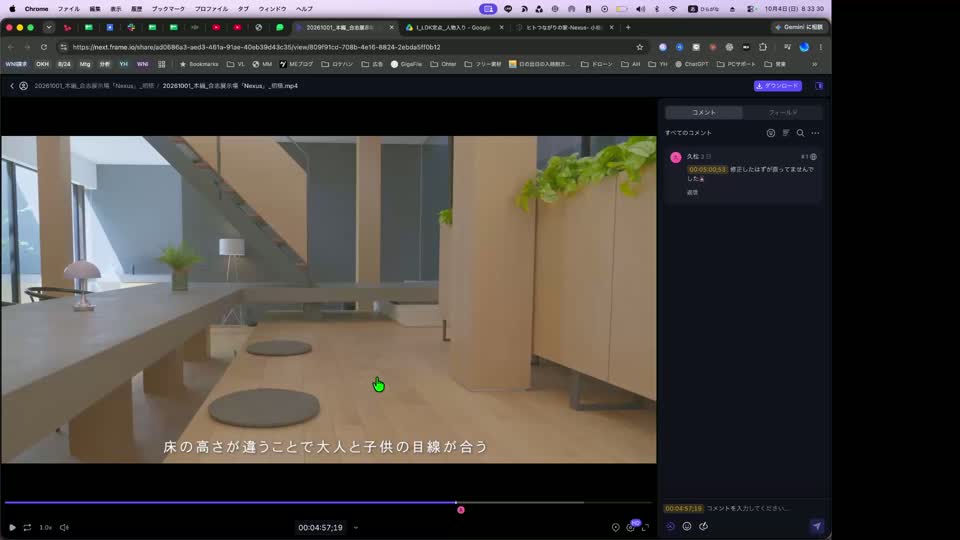The height and width of the screenshot is (540, 960).
Task: Mute the video volume
Action: [x=64, y=527]
